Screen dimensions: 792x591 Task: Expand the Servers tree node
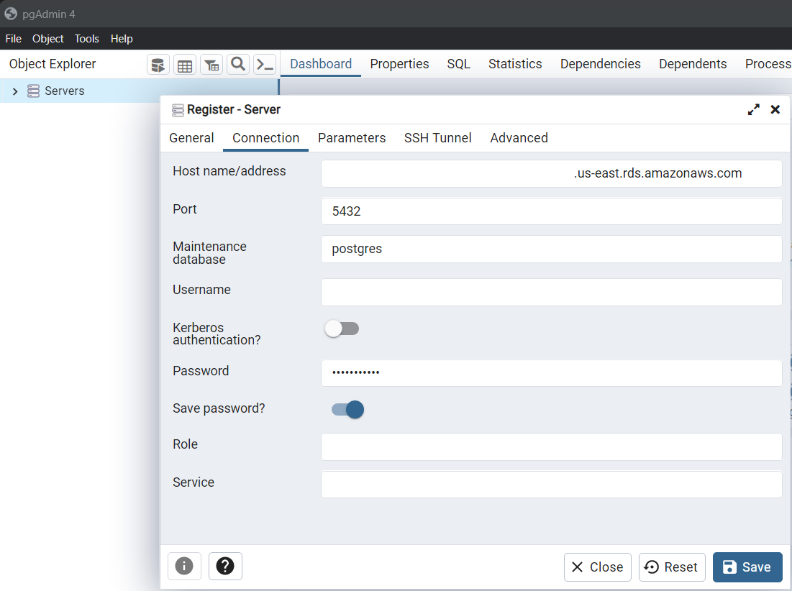(x=15, y=91)
